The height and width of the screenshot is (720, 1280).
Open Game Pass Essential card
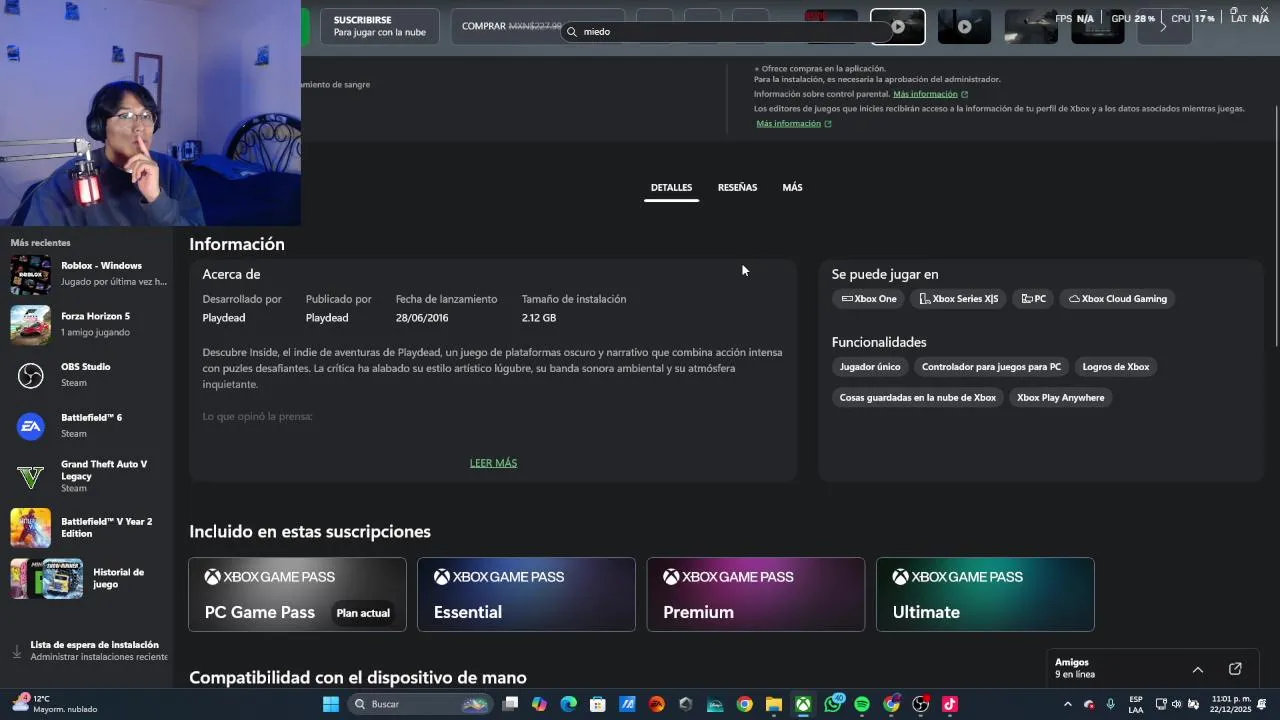click(x=526, y=595)
